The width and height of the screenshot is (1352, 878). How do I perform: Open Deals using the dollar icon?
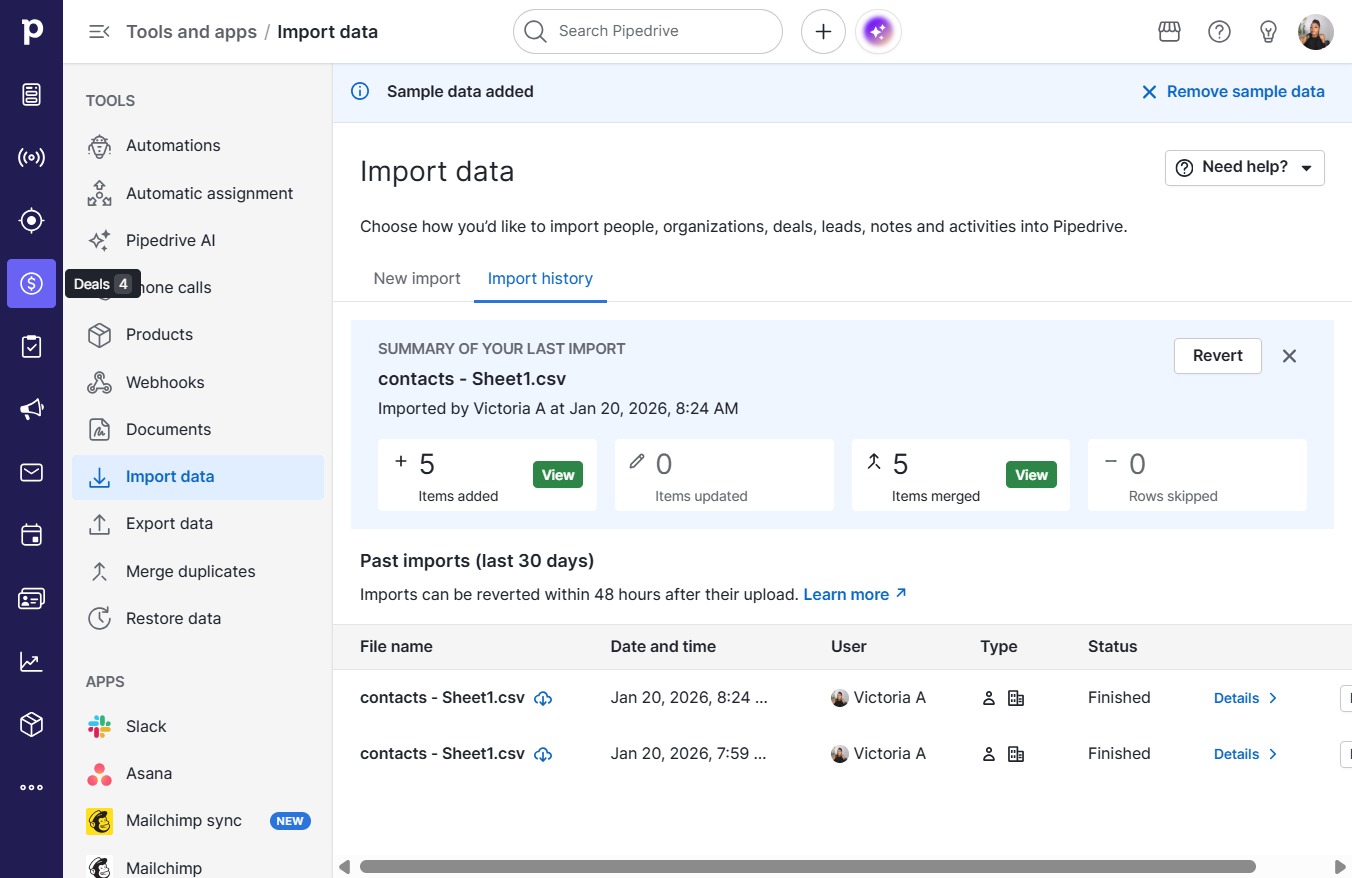click(31, 284)
